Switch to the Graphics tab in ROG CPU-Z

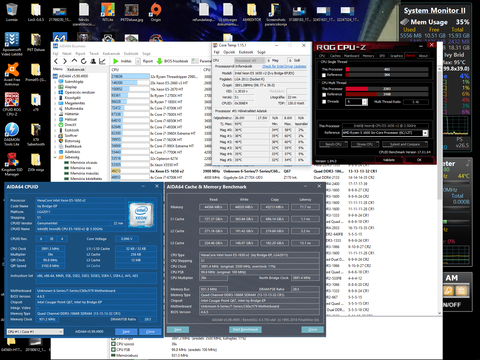(396, 56)
